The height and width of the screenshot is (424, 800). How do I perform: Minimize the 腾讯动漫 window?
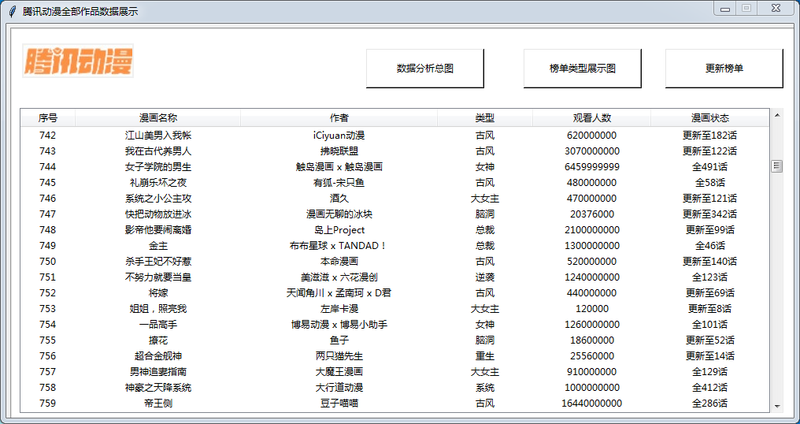pyautogui.click(x=724, y=9)
